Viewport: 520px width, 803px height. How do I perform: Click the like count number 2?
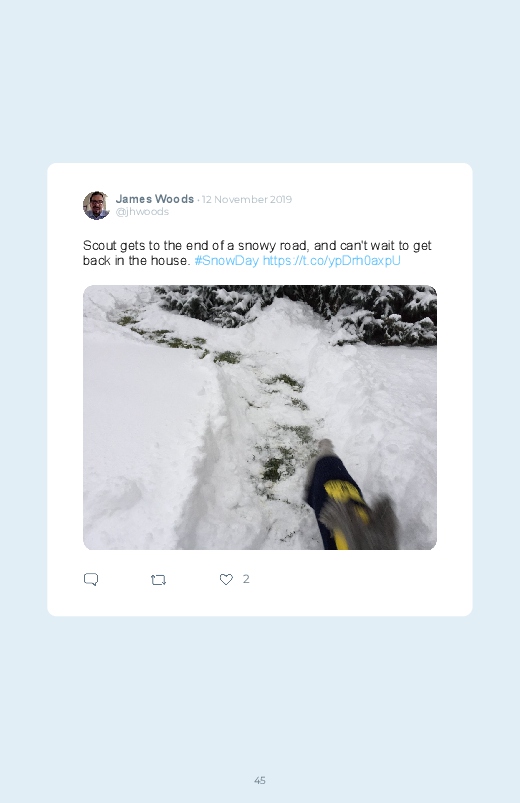(246, 579)
